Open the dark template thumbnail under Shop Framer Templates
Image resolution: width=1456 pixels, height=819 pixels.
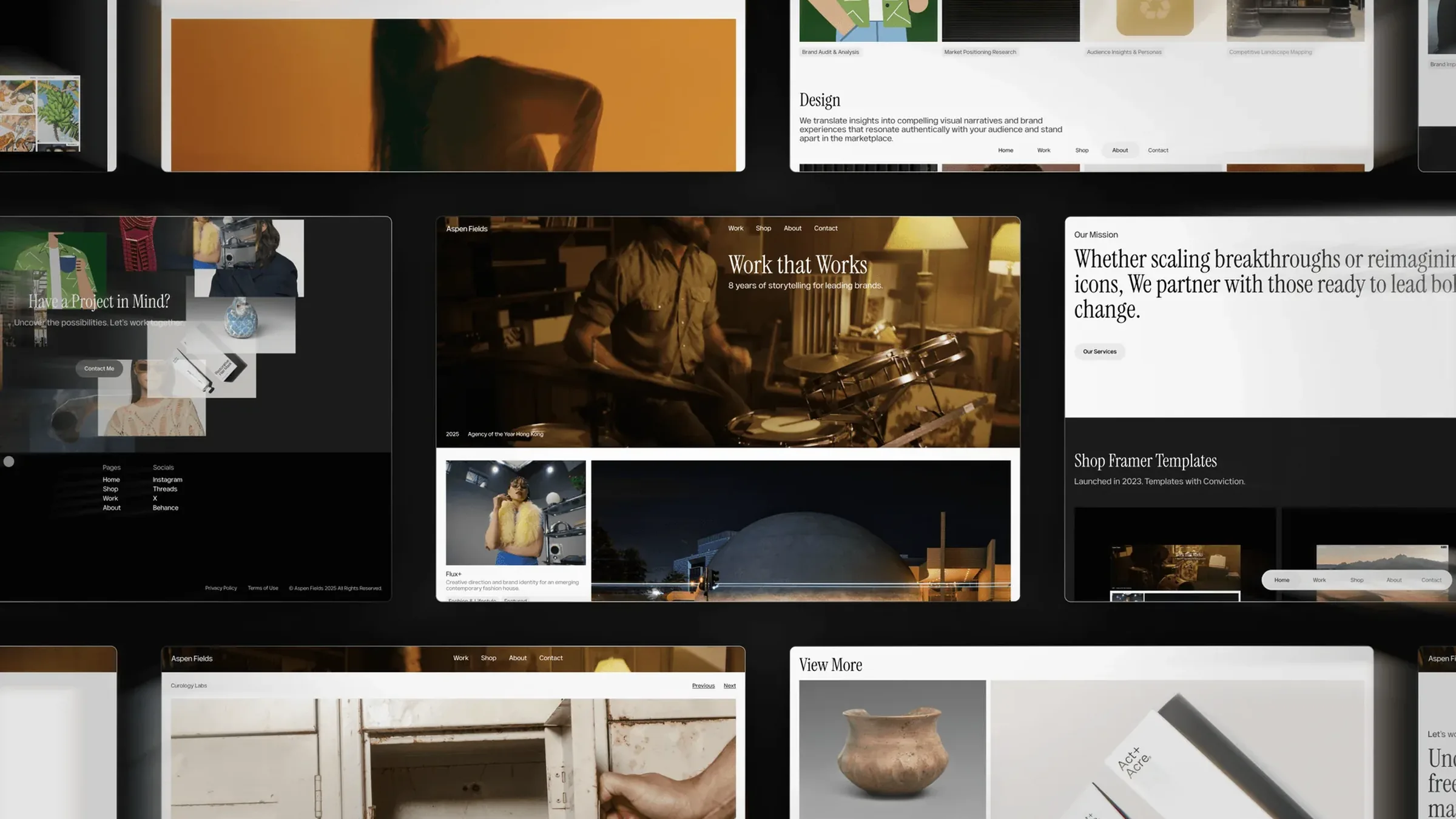point(1175,554)
